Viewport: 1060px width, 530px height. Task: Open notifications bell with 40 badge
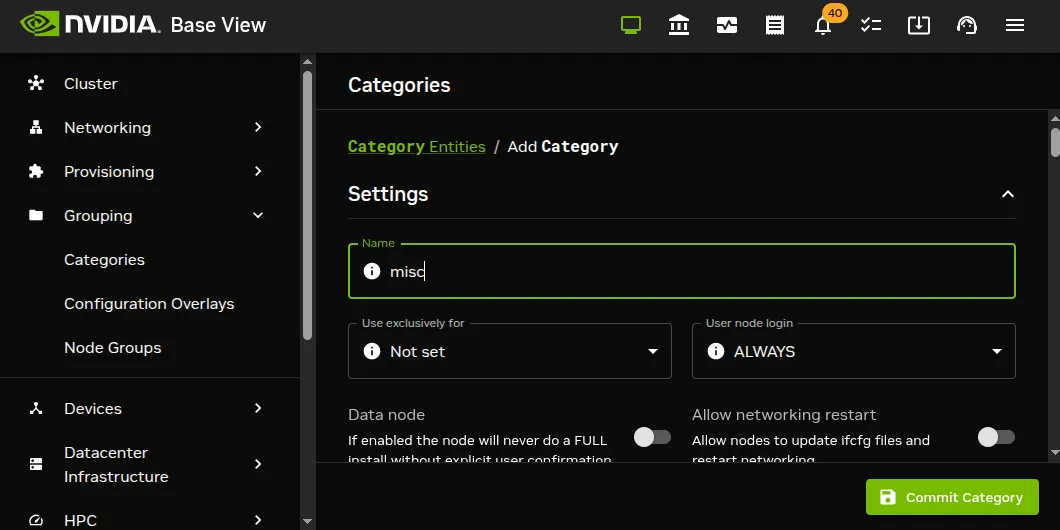pyautogui.click(x=823, y=25)
